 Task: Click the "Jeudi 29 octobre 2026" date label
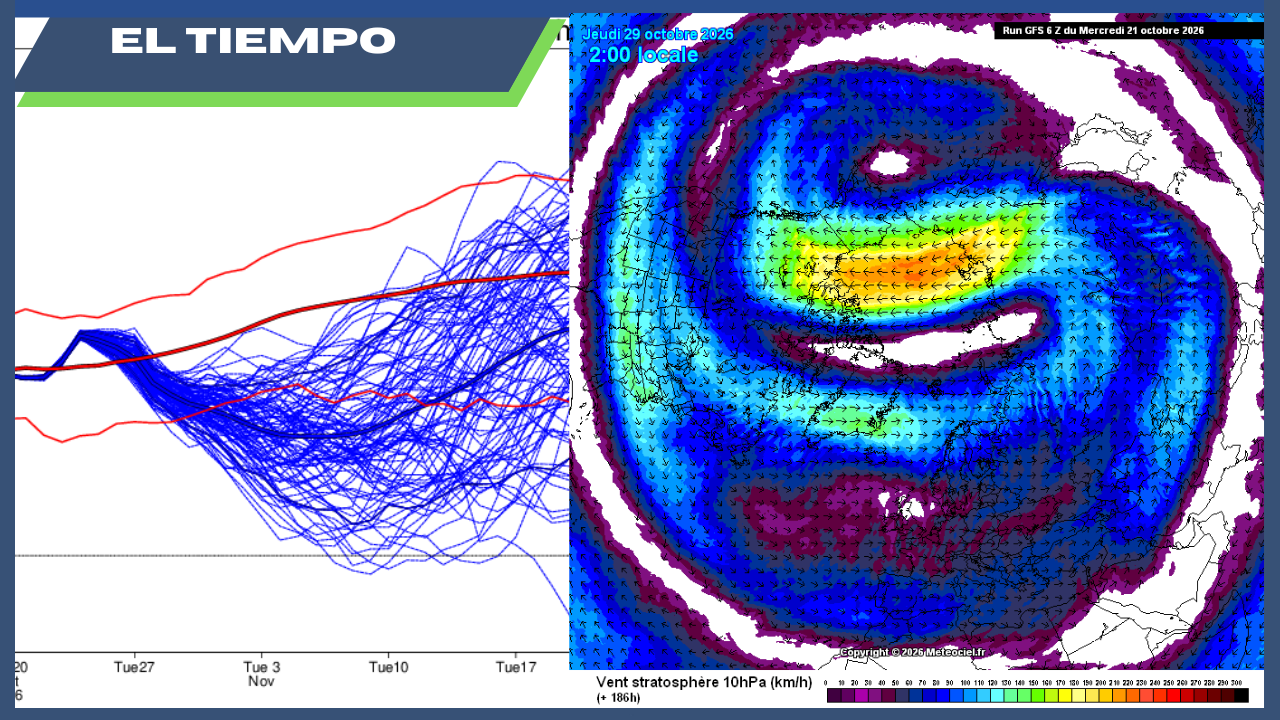658,34
